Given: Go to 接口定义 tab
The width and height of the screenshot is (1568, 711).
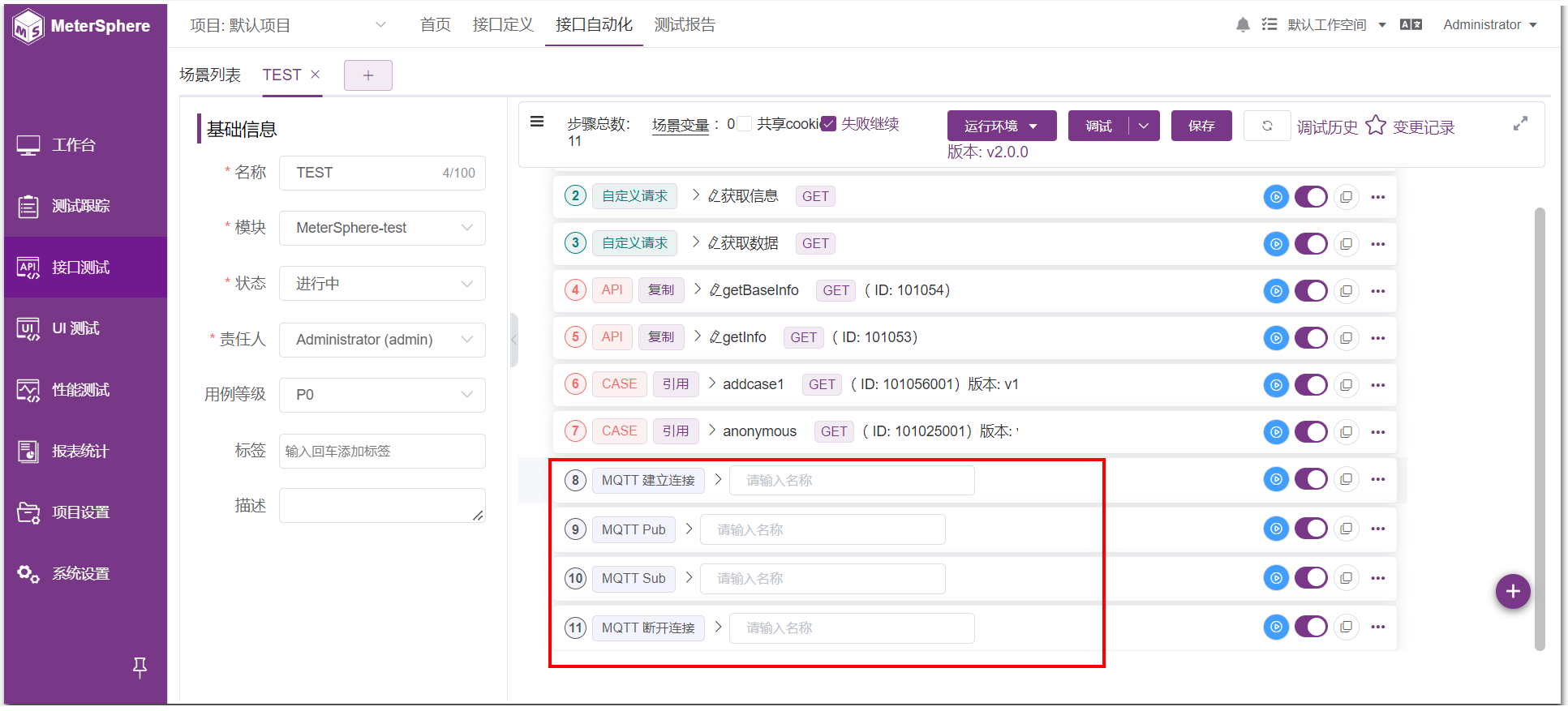Looking at the screenshot, I should coord(503,25).
